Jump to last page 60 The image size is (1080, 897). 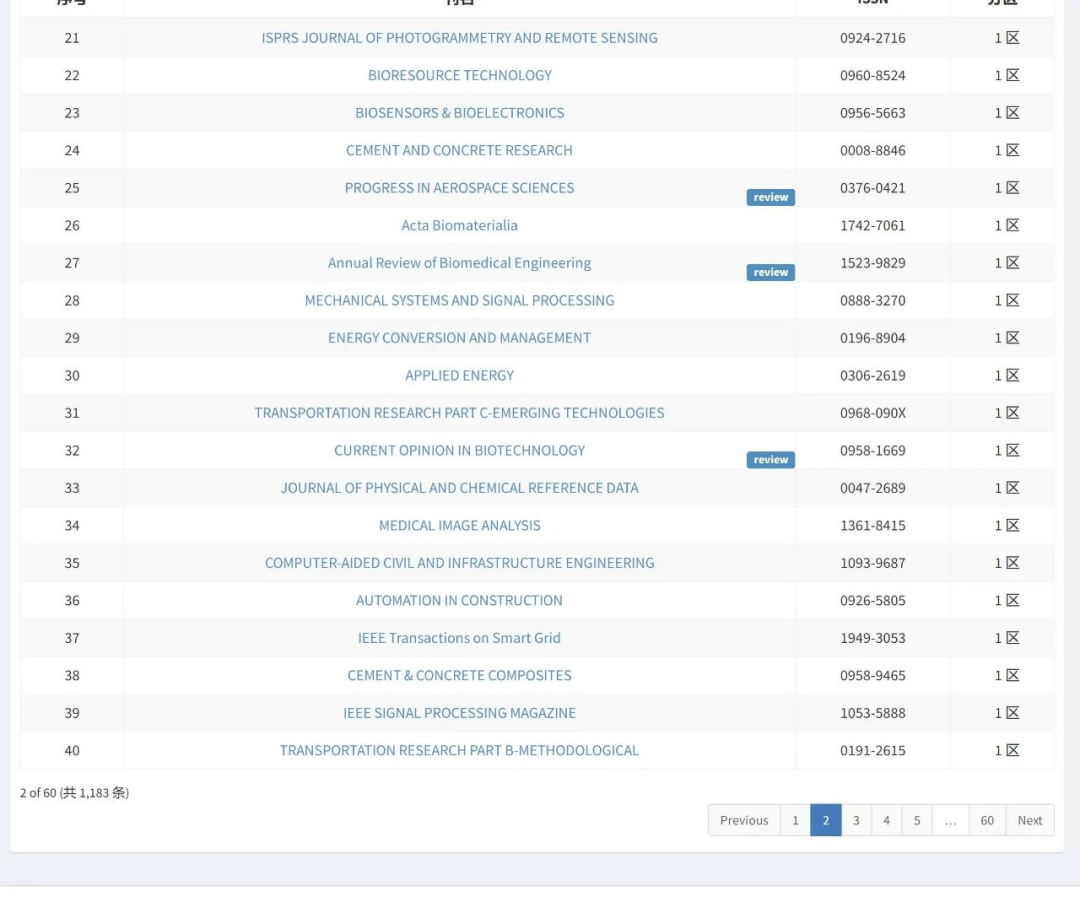click(x=987, y=820)
